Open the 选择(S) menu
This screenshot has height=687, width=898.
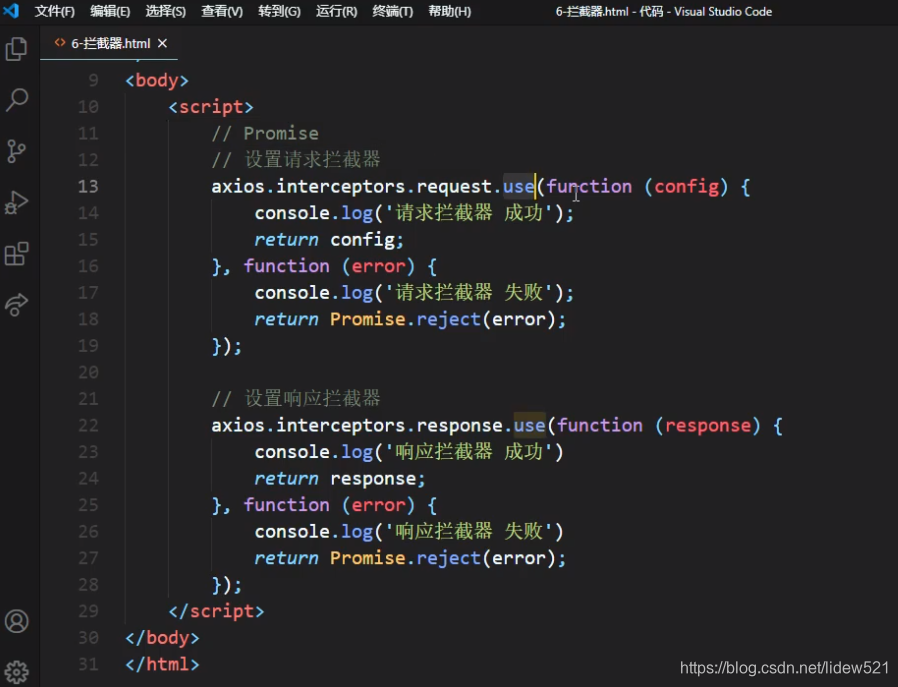pyautogui.click(x=166, y=11)
